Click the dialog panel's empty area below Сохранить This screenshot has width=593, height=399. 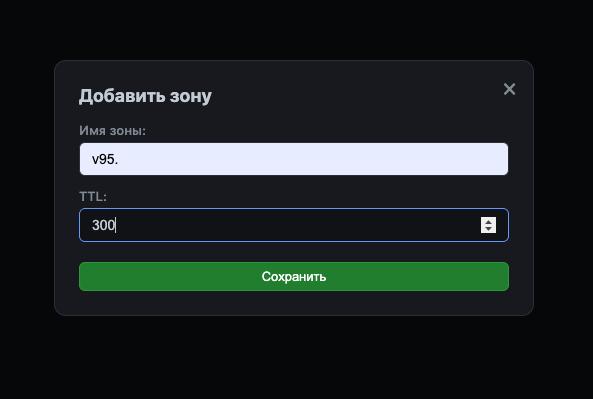coord(294,303)
